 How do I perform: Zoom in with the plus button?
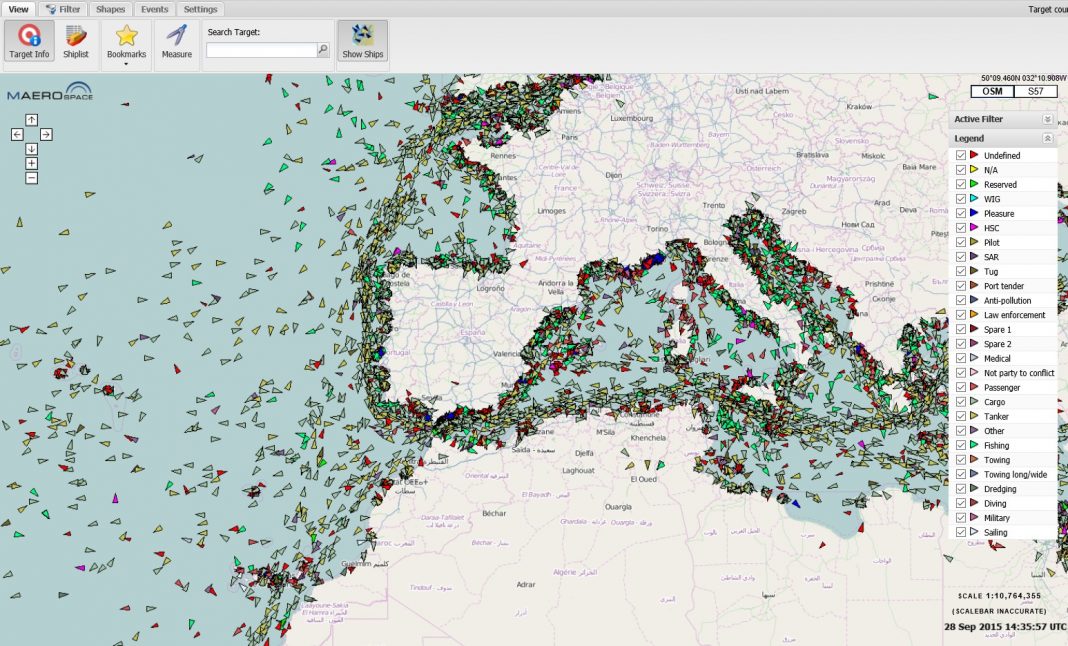pos(32,163)
